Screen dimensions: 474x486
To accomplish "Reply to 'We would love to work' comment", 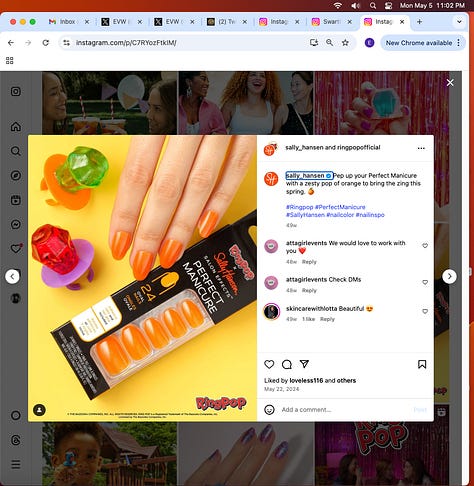I will click(309, 262).
